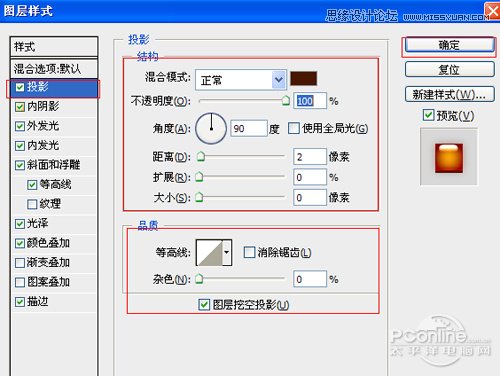Select the 外发光 style entry

pyautogui.click(x=43, y=126)
